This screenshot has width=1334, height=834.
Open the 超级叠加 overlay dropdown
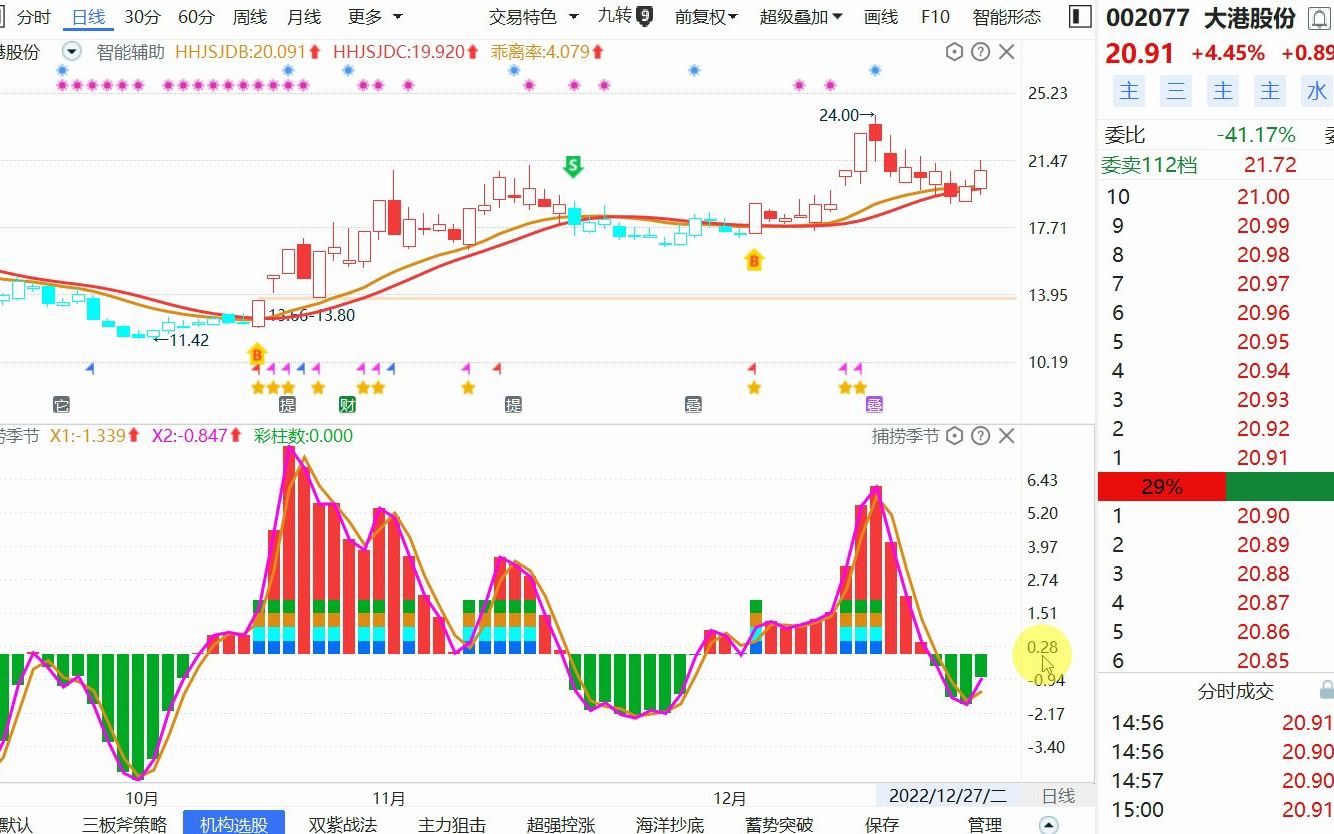[801, 17]
